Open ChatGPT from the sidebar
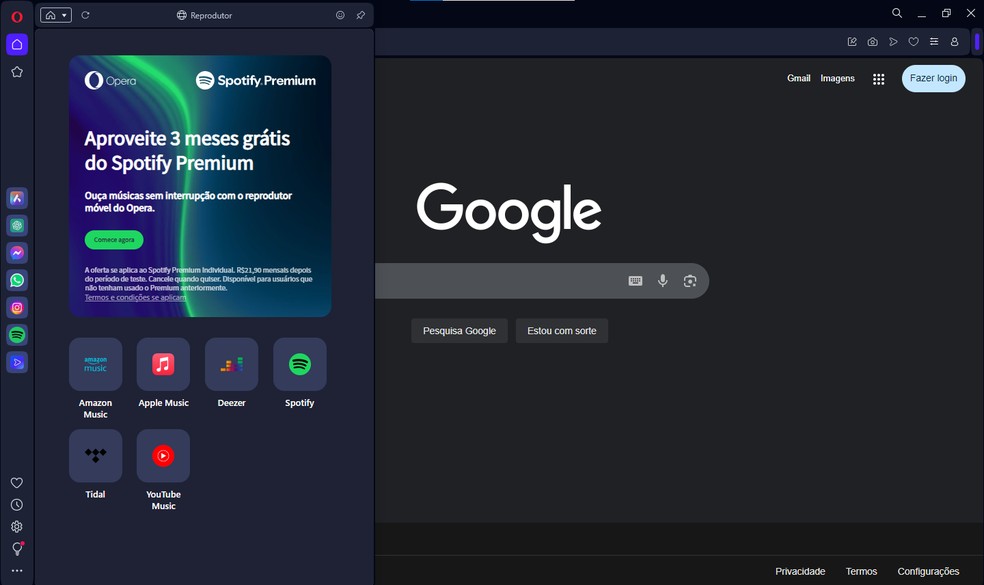The width and height of the screenshot is (984, 585). point(17,226)
